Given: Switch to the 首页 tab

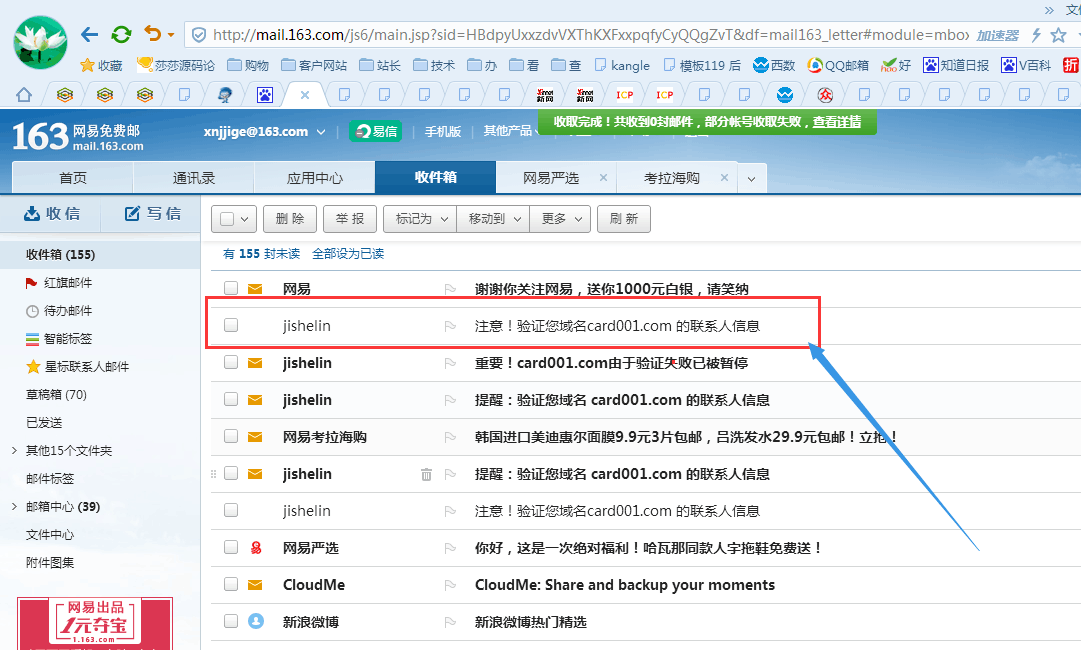Looking at the screenshot, I should [x=73, y=178].
